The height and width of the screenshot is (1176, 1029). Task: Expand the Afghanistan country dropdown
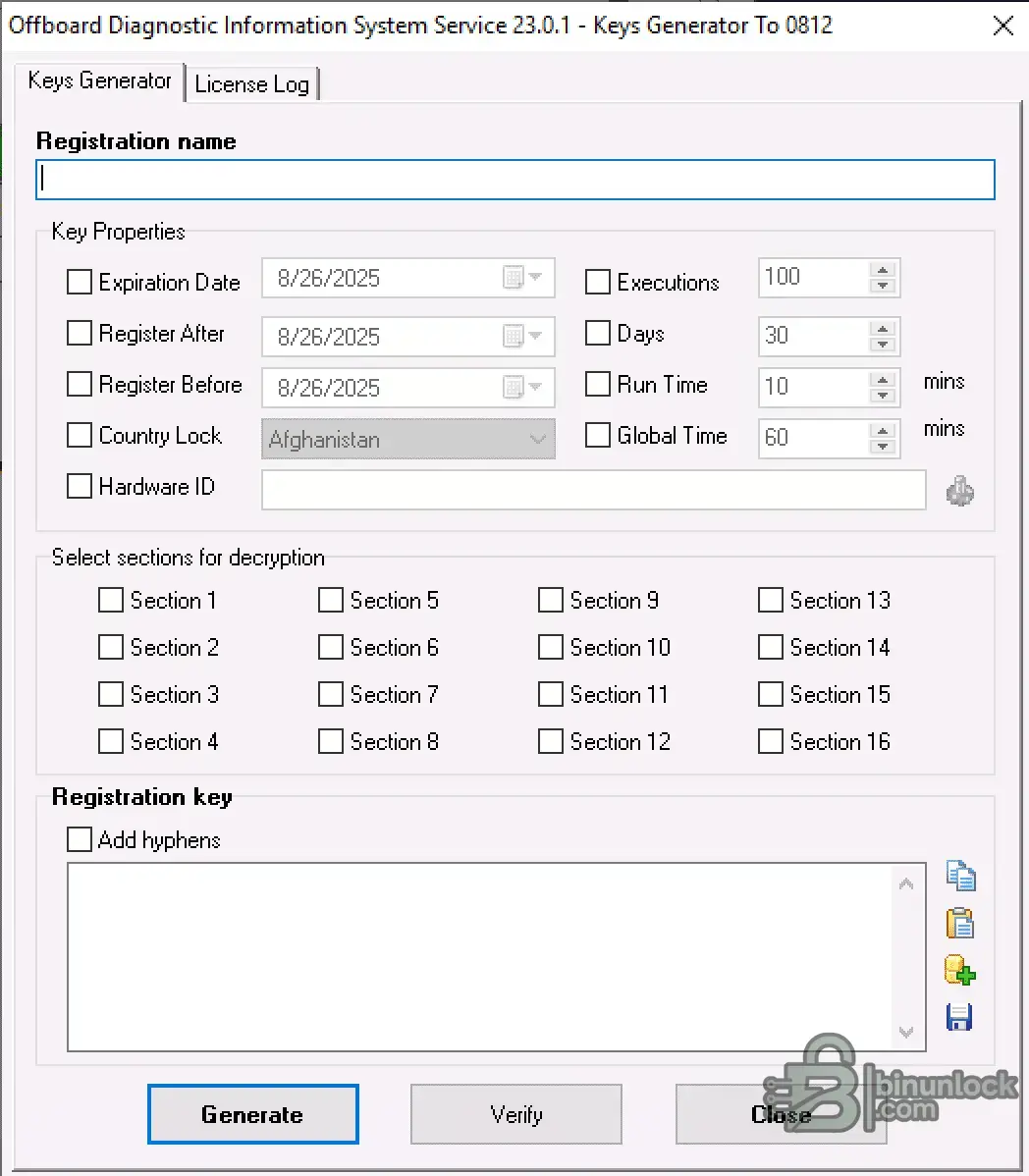click(x=538, y=439)
